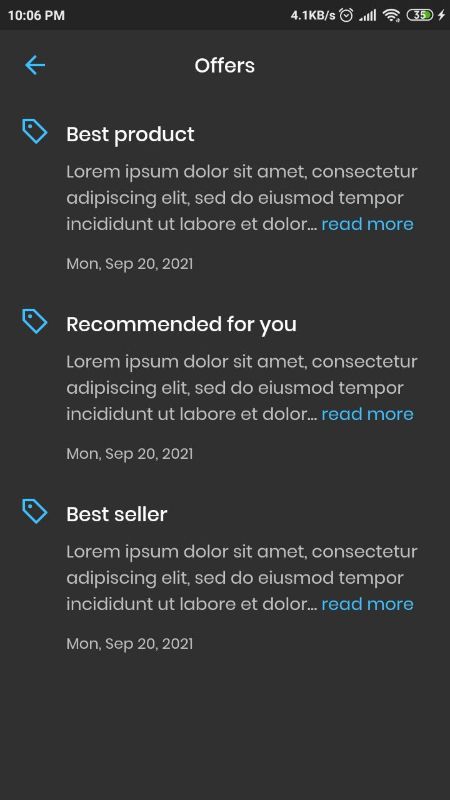Tap the date under Best product
This screenshot has width=450, height=800.
pyautogui.click(x=130, y=264)
